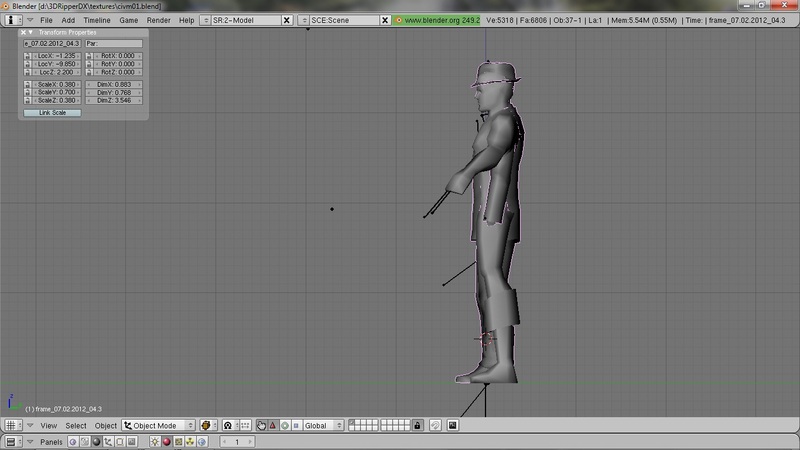Toggle the 3D transform manipulator hand icon
The image size is (800, 450).
[x=261, y=425]
